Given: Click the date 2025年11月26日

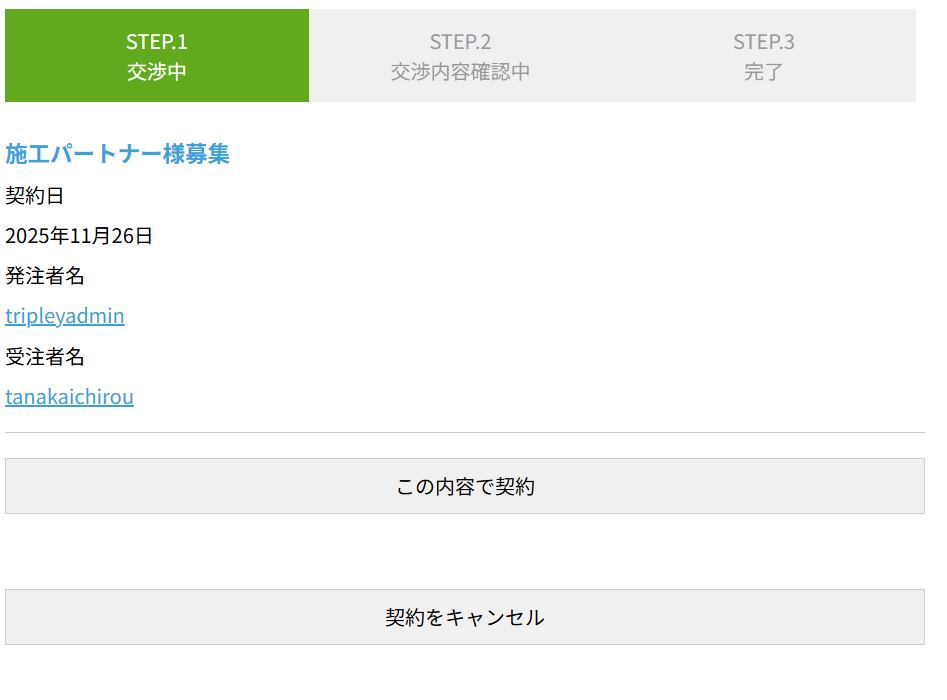Looking at the screenshot, I should (x=79, y=236).
